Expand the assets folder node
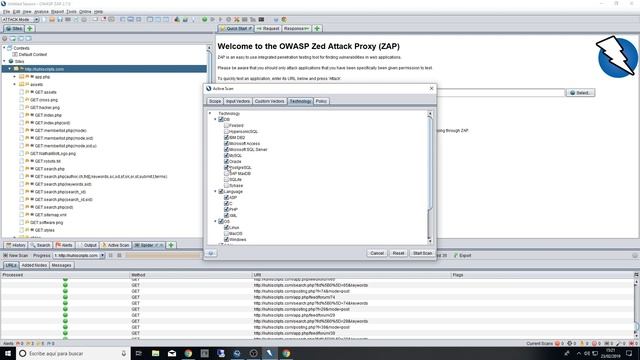Viewport: 640px width, 360px height. pos(15,84)
